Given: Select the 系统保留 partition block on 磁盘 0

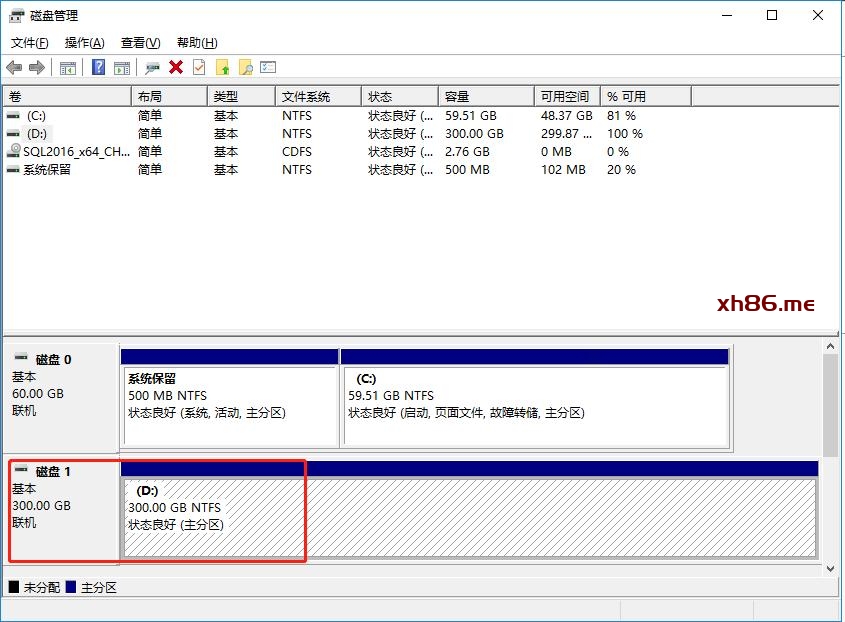Looking at the screenshot, I should pos(229,405).
